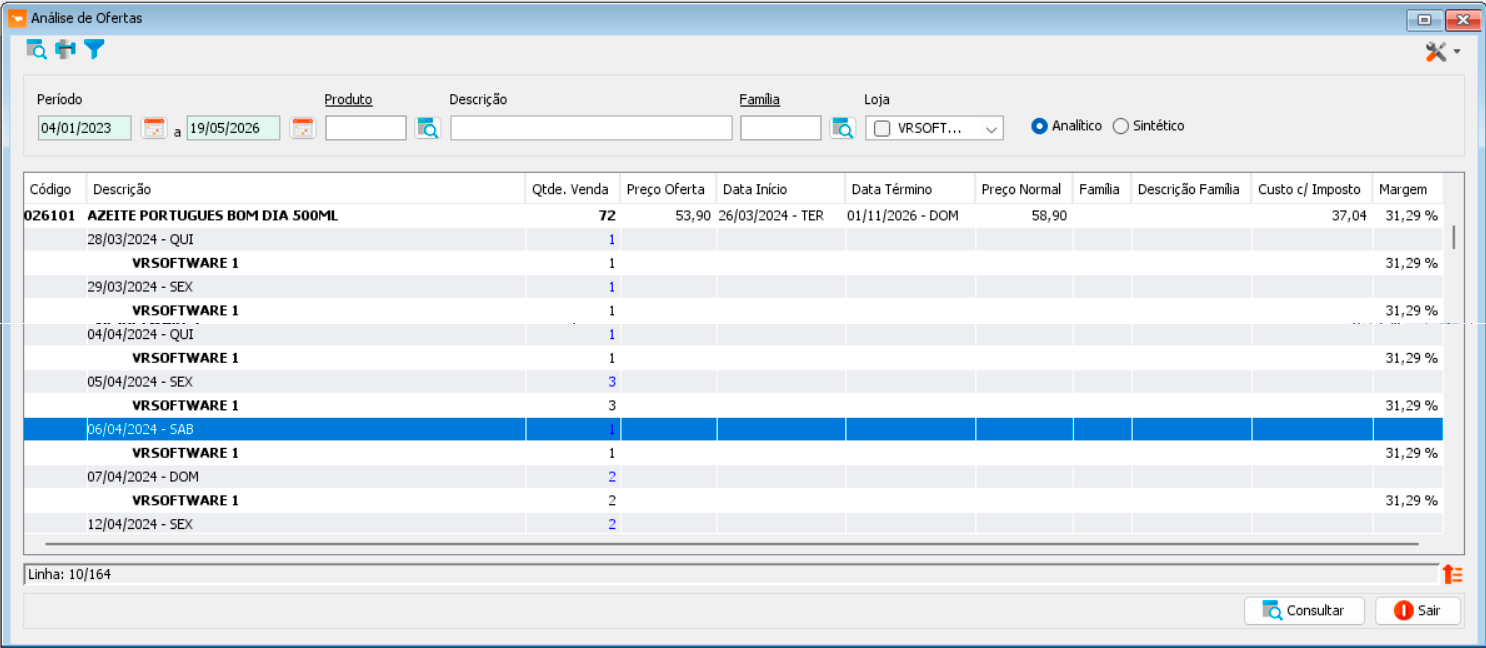Click the Sair button
This screenshot has width=1486, height=648.
tap(1418, 610)
